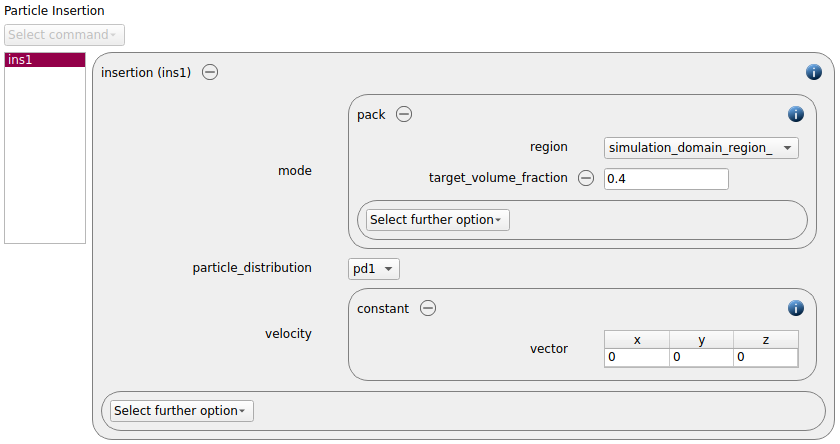Open info for insertion (ins1) panel
This screenshot has width=840, height=444.
(x=814, y=72)
